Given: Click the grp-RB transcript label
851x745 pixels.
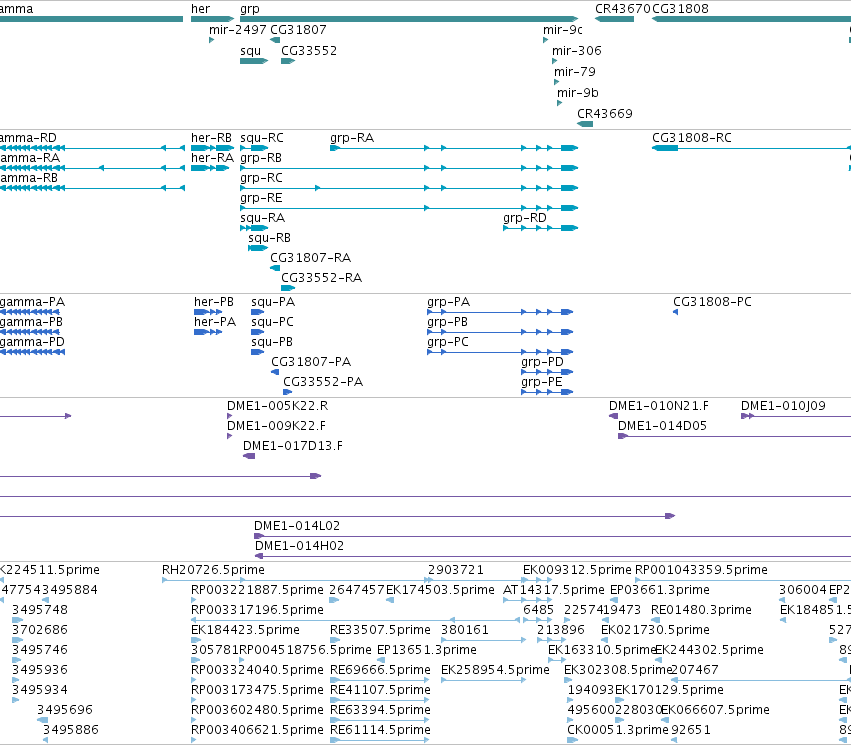Looking at the screenshot, I should (261, 158).
